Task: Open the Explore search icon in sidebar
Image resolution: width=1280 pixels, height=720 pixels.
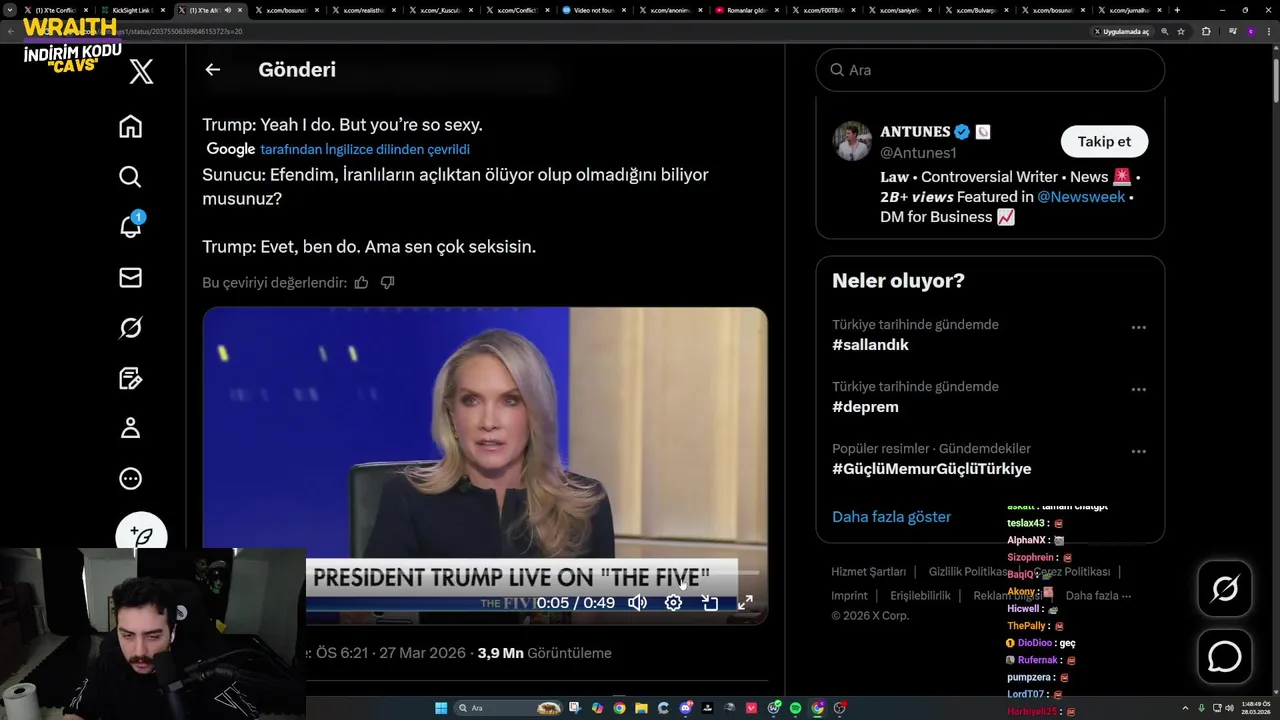Action: 130,177
